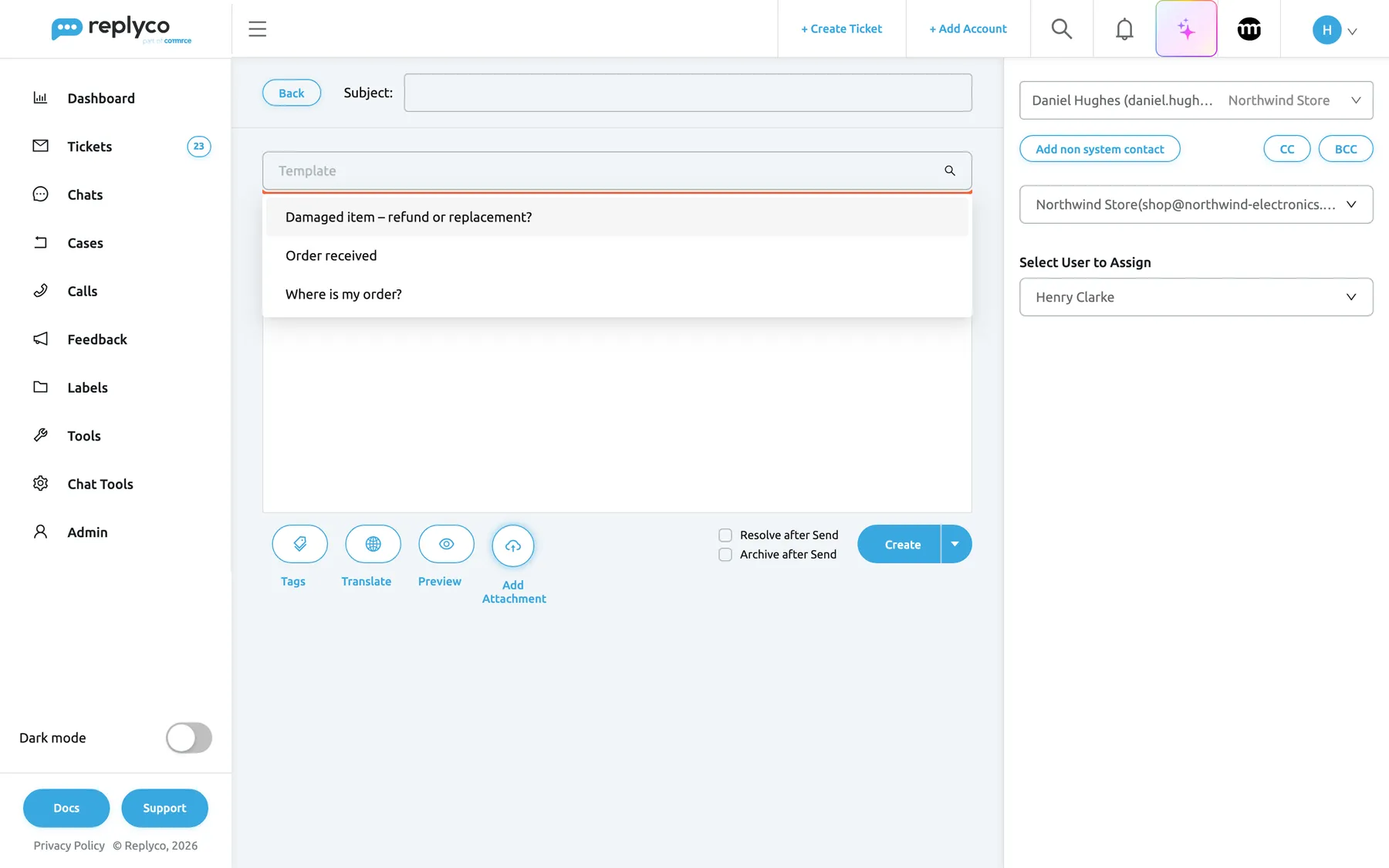
Task: Expand the Daniel Hughes contact dropdown
Action: coord(1196,100)
